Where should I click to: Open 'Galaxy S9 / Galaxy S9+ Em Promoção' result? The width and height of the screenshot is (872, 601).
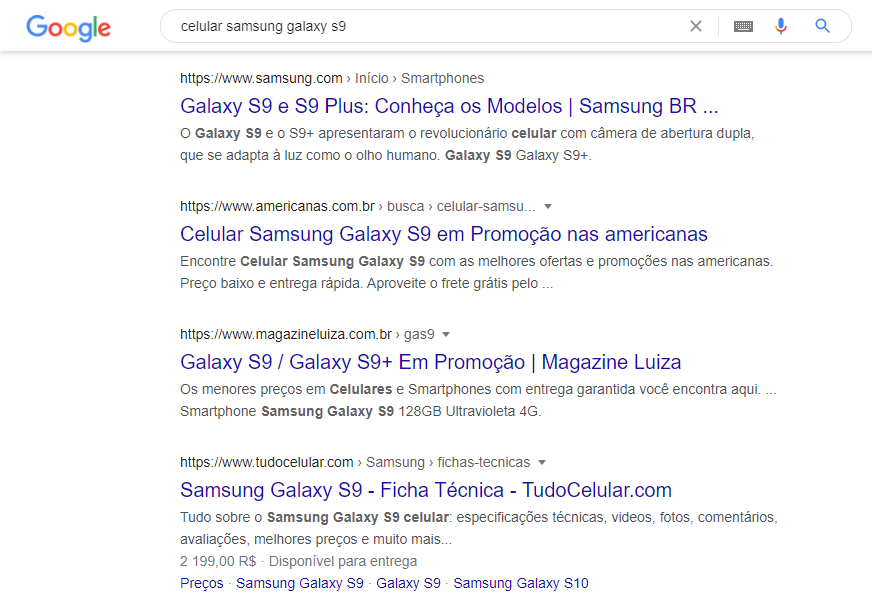point(430,362)
